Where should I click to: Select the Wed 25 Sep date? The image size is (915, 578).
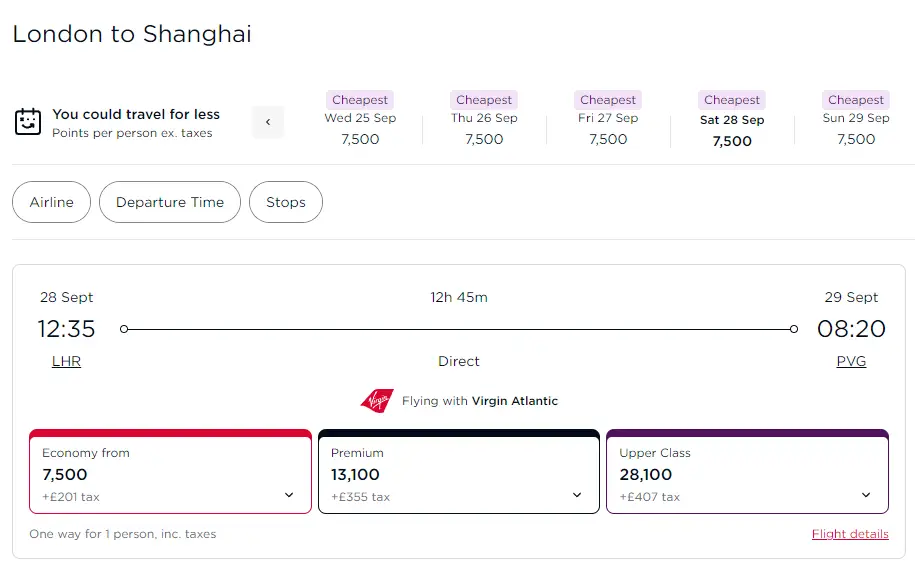[360, 120]
